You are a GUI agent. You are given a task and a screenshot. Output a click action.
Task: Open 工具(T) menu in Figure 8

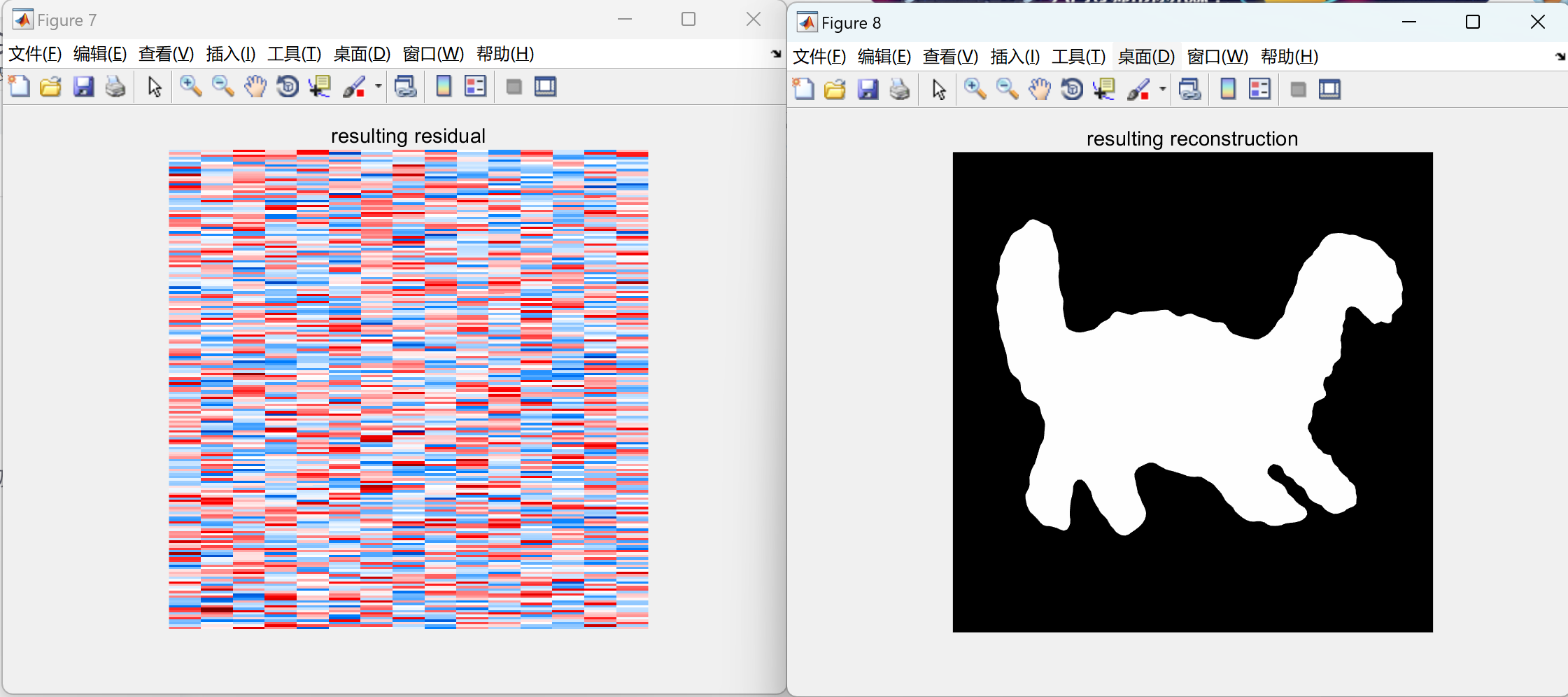(1079, 57)
